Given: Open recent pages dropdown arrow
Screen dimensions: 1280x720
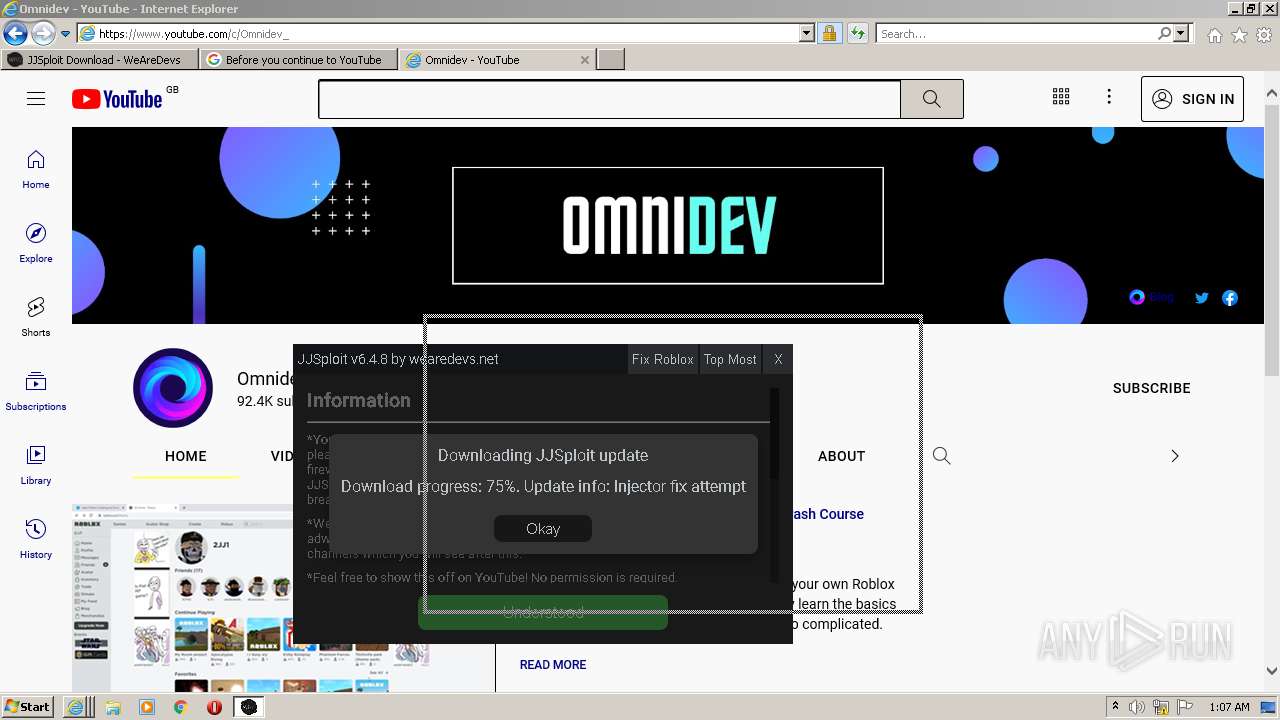Looking at the screenshot, I should pos(66,34).
